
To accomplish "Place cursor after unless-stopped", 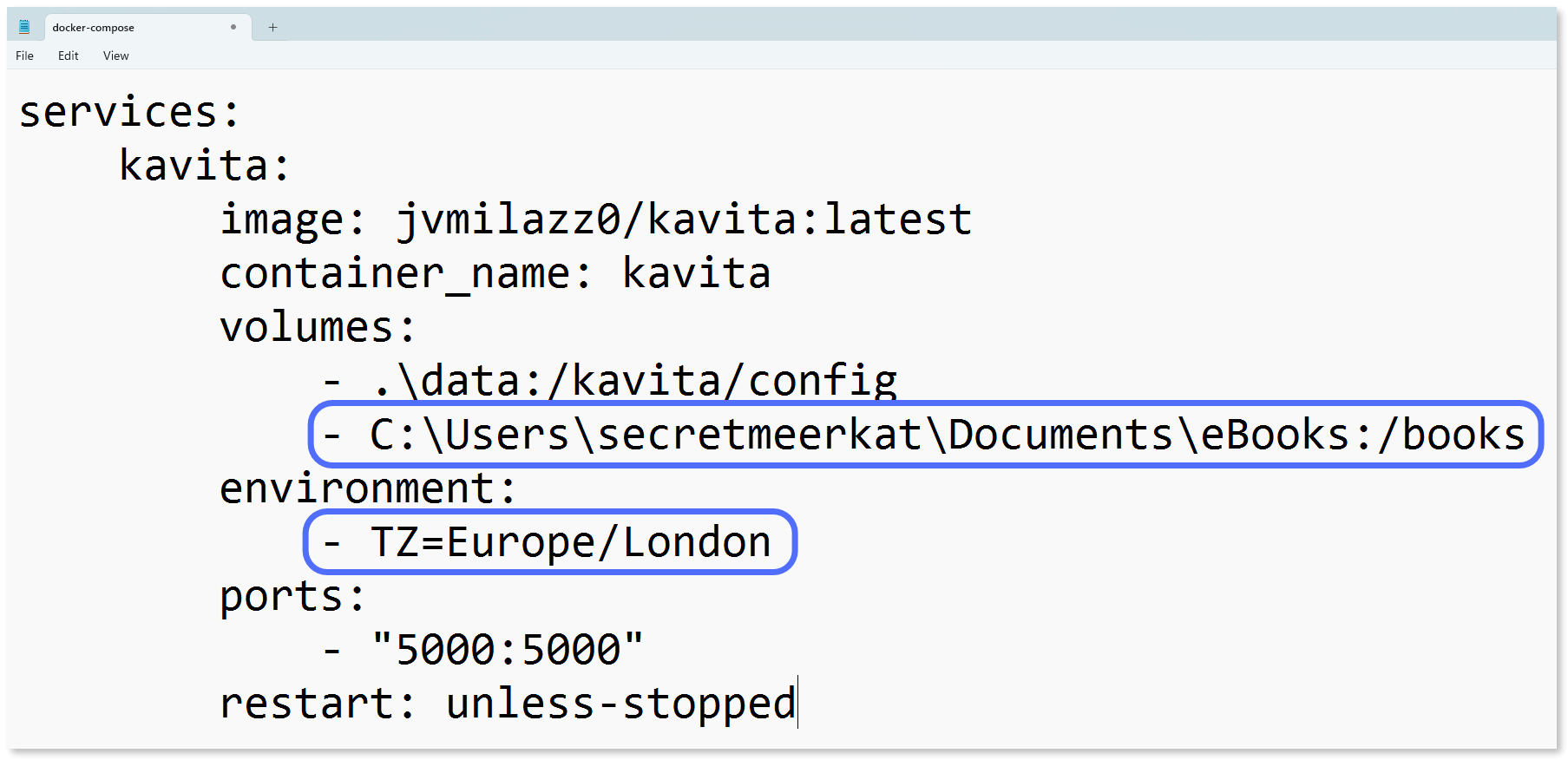I will coord(797,701).
